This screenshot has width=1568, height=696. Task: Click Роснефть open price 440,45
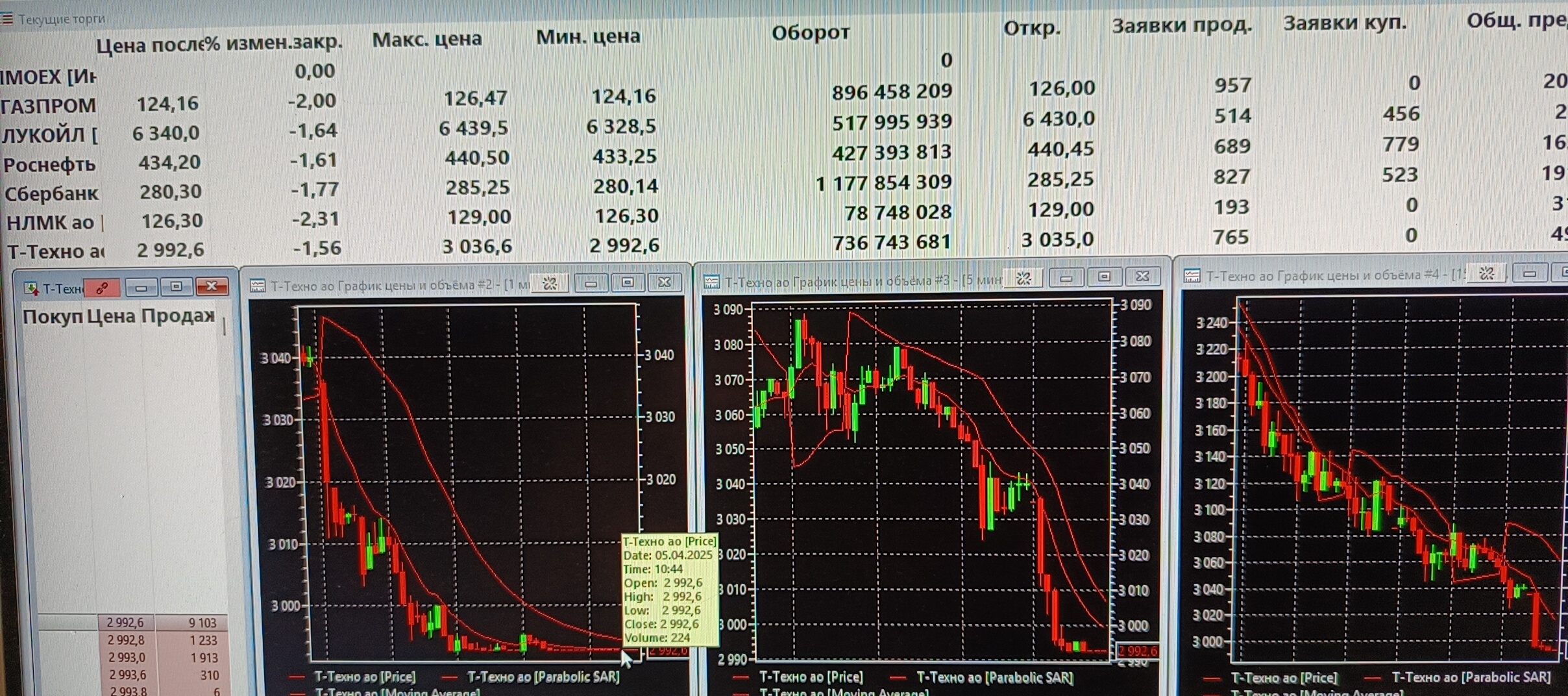pyautogui.click(x=1061, y=149)
